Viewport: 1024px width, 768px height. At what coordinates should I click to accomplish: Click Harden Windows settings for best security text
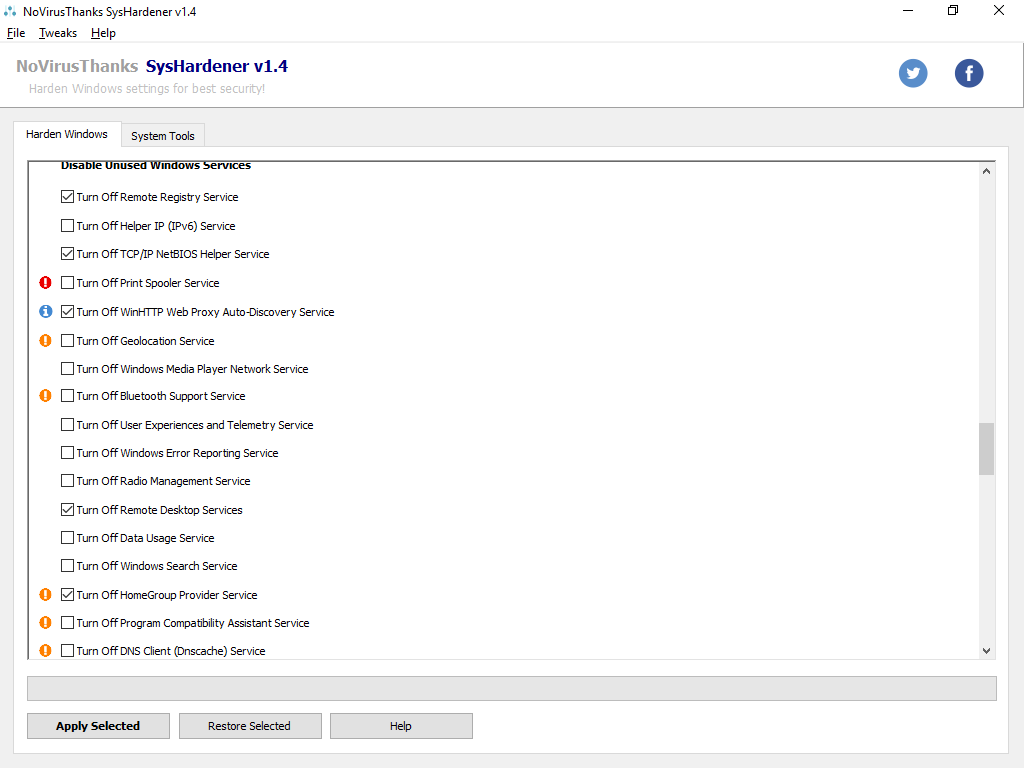click(147, 89)
